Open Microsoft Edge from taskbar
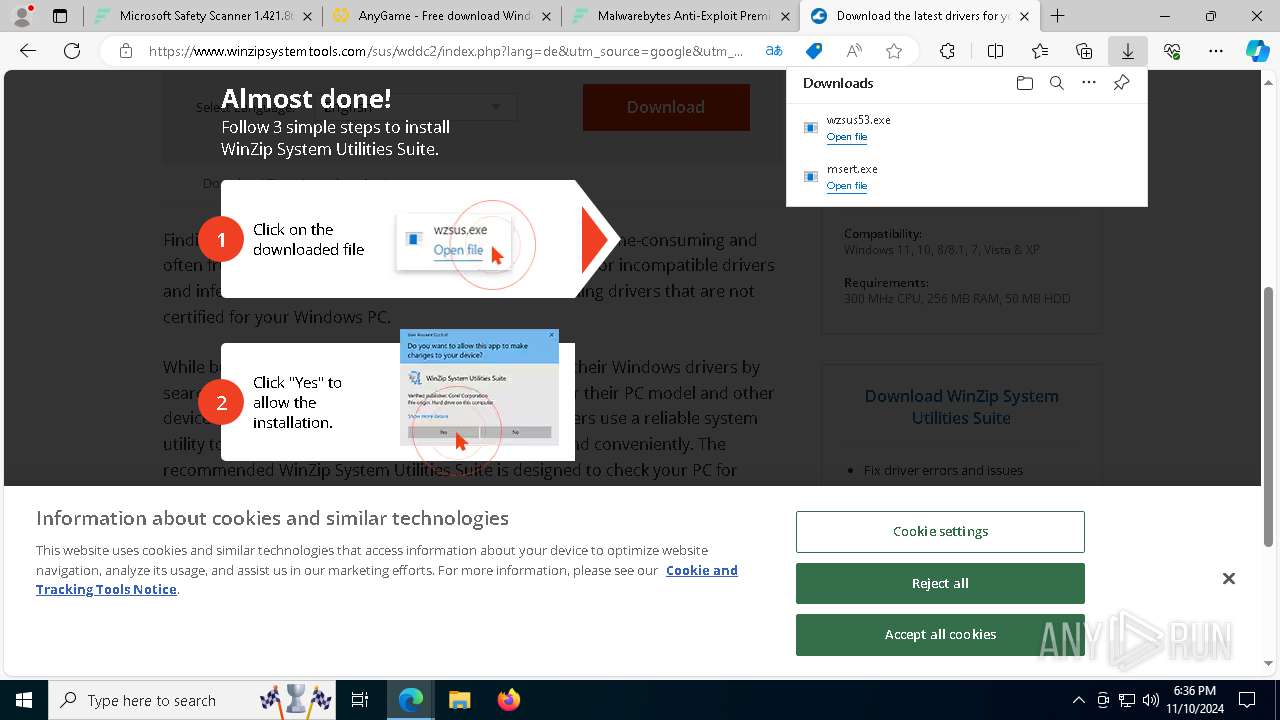1280x720 pixels. pyautogui.click(x=411, y=700)
